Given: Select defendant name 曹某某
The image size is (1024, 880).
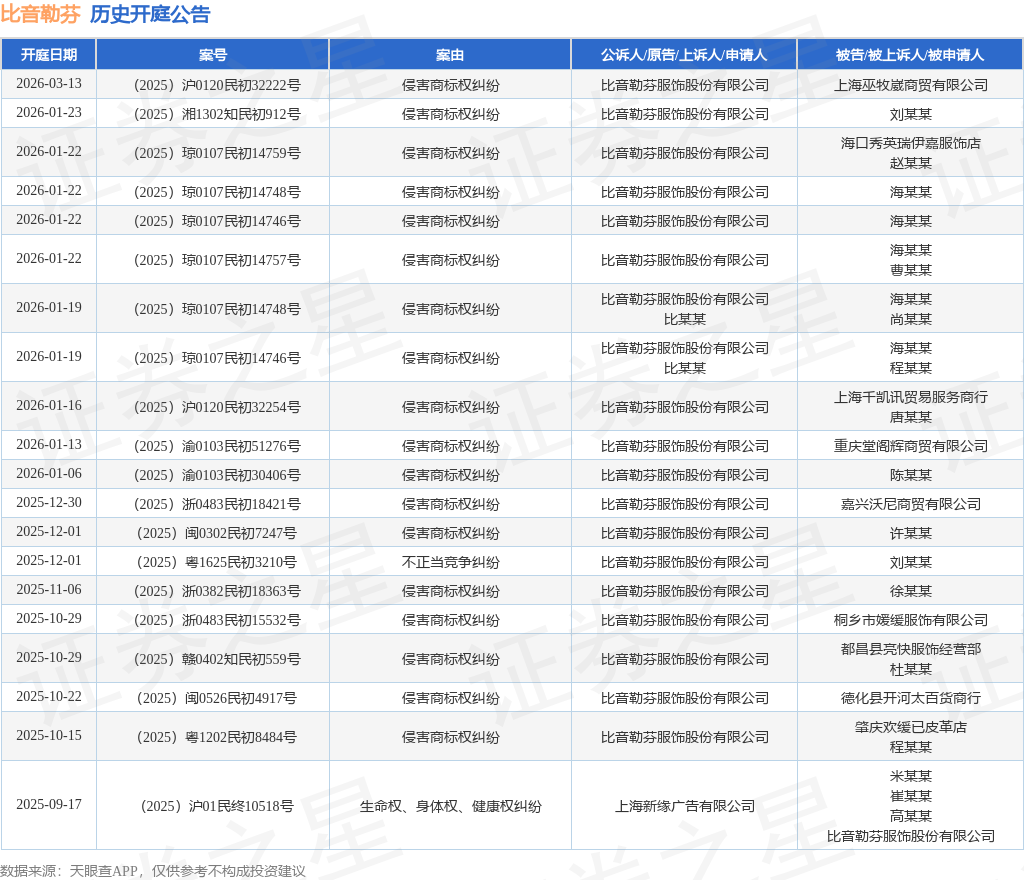Looking at the screenshot, I should pos(910,270).
